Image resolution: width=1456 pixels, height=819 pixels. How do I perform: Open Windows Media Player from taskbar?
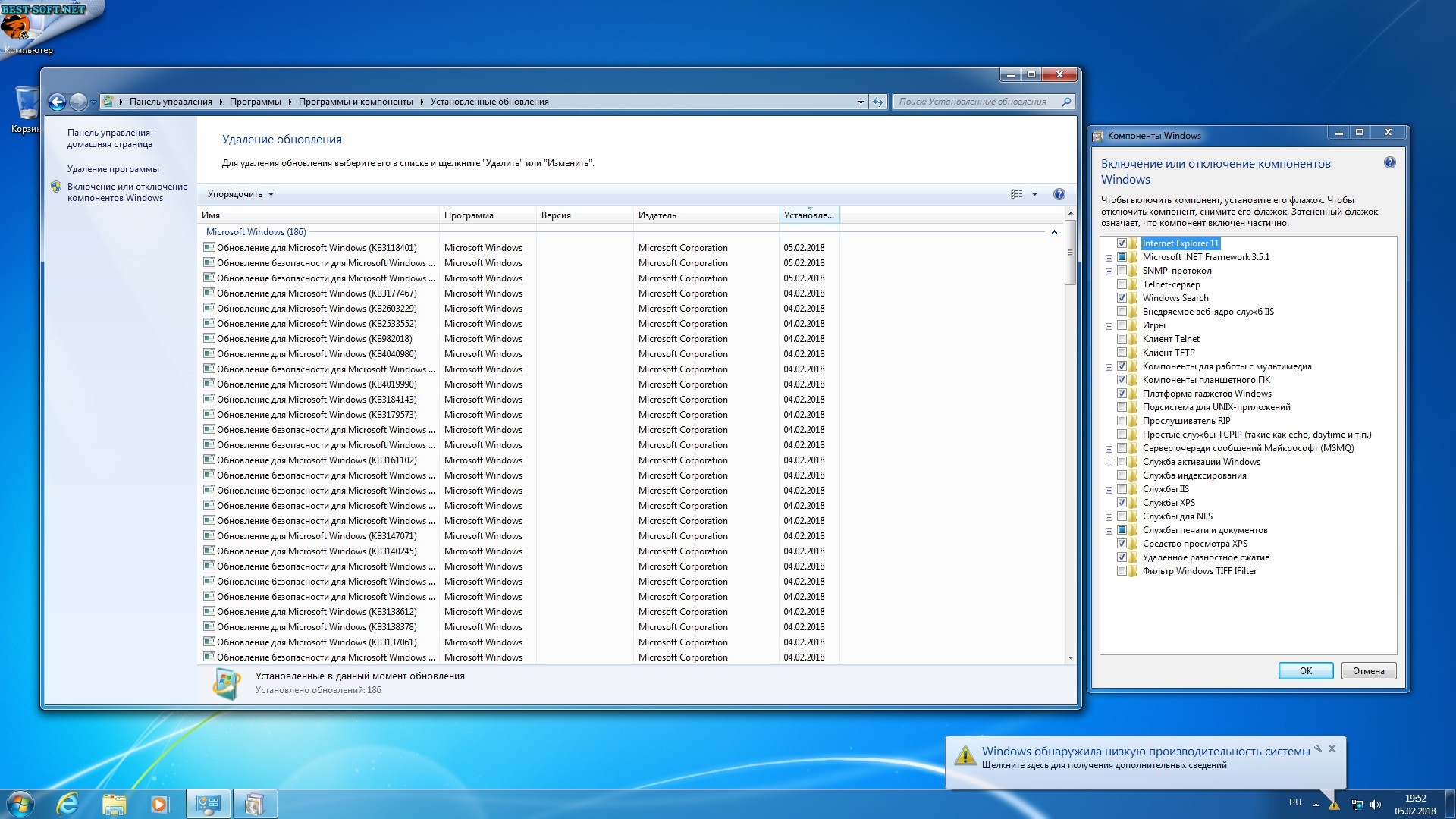click(x=159, y=804)
